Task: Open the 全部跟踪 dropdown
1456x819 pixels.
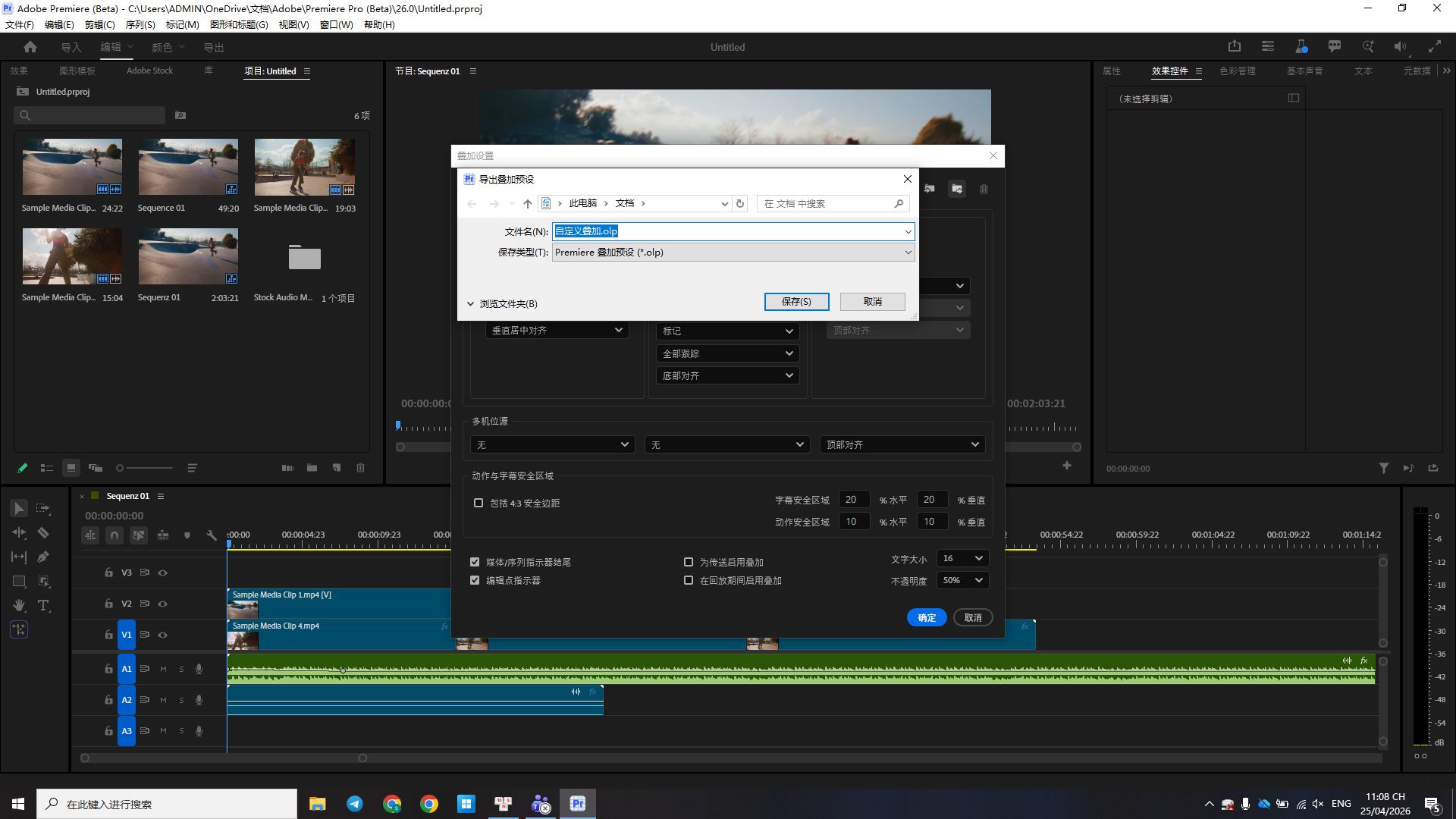Action: point(727,354)
